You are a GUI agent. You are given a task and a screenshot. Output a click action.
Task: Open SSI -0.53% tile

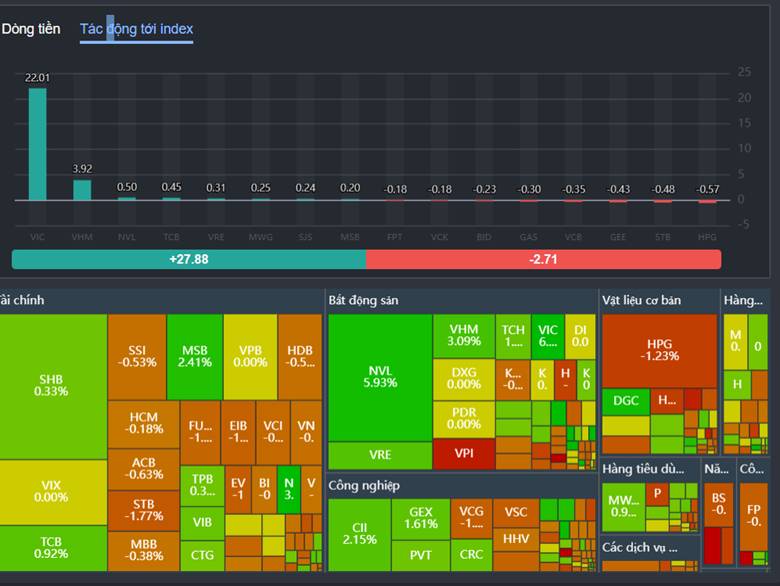tap(137, 357)
